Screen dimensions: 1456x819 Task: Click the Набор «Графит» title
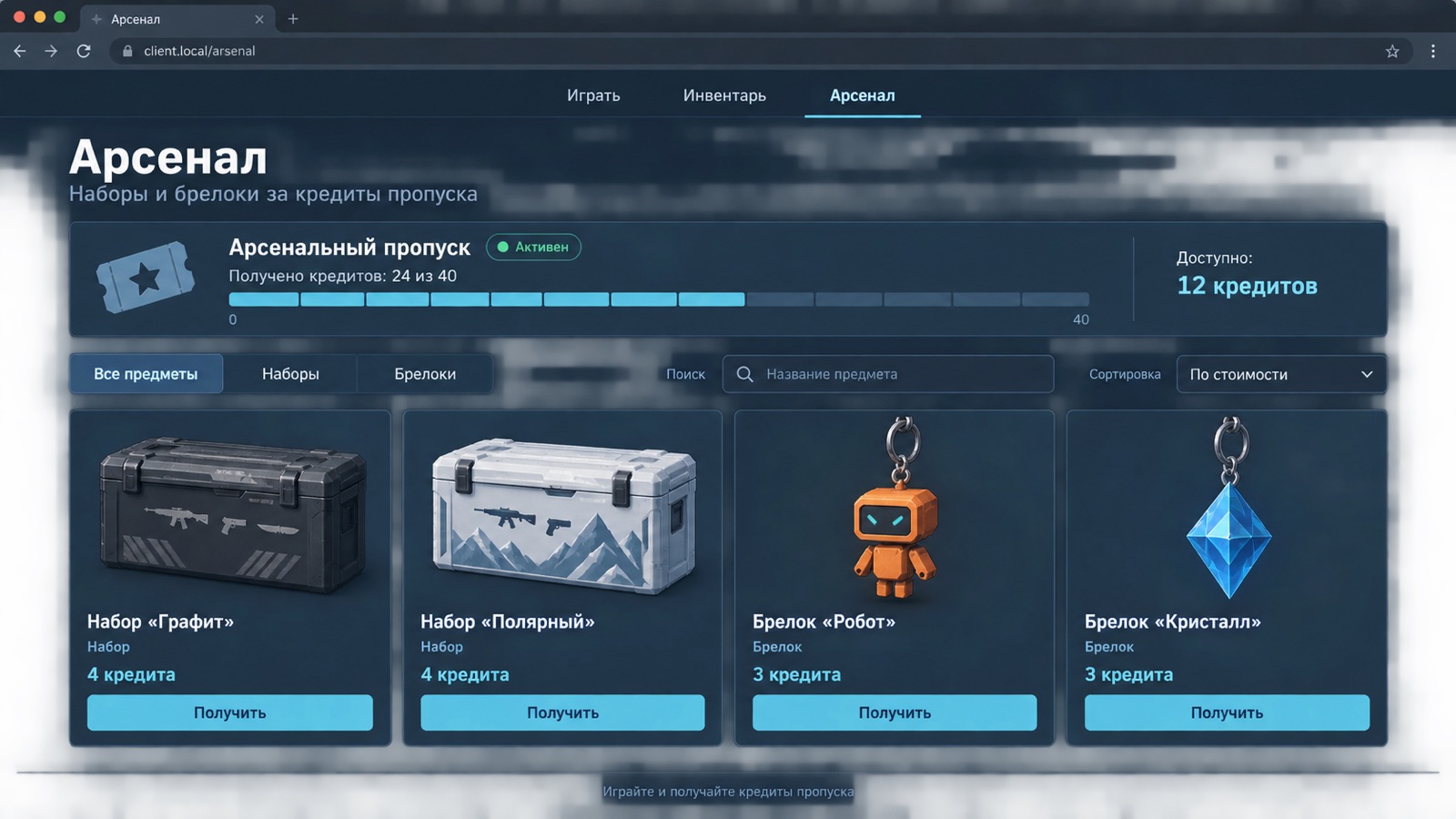160,622
